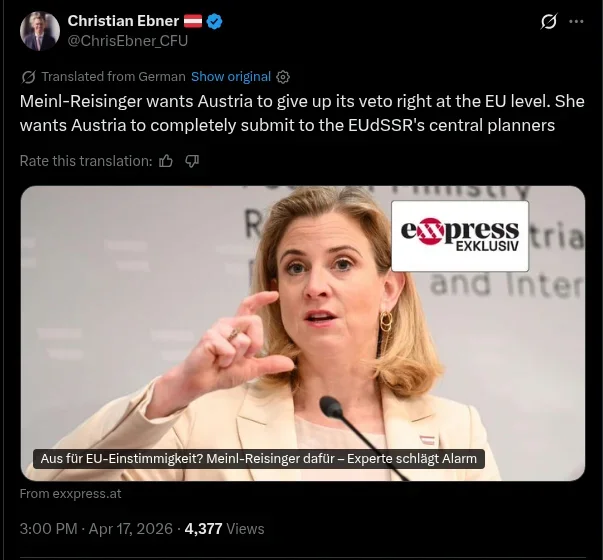The height and width of the screenshot is (560, 603).
Task: Click the 3:00 PM Apr 17, 2026 timestamp
Action: pyautogui.click(x=96, y=528)
